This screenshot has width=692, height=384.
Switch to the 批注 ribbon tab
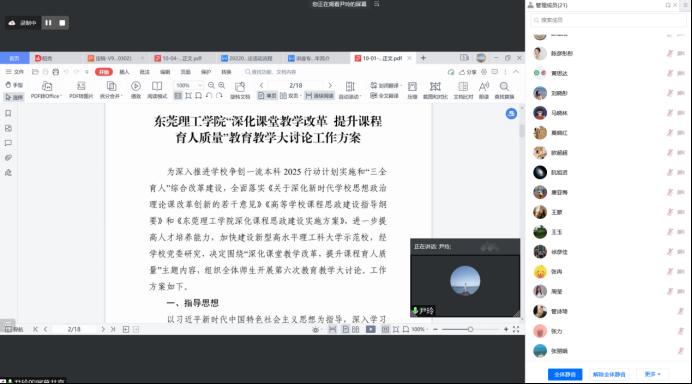(145, 72)
